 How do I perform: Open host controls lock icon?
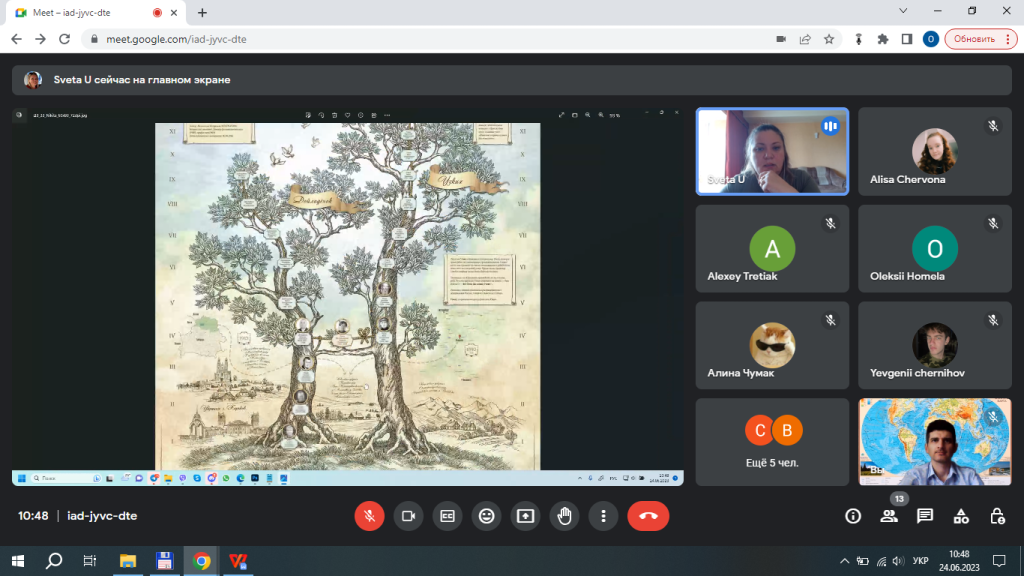(x=997, y=516)
